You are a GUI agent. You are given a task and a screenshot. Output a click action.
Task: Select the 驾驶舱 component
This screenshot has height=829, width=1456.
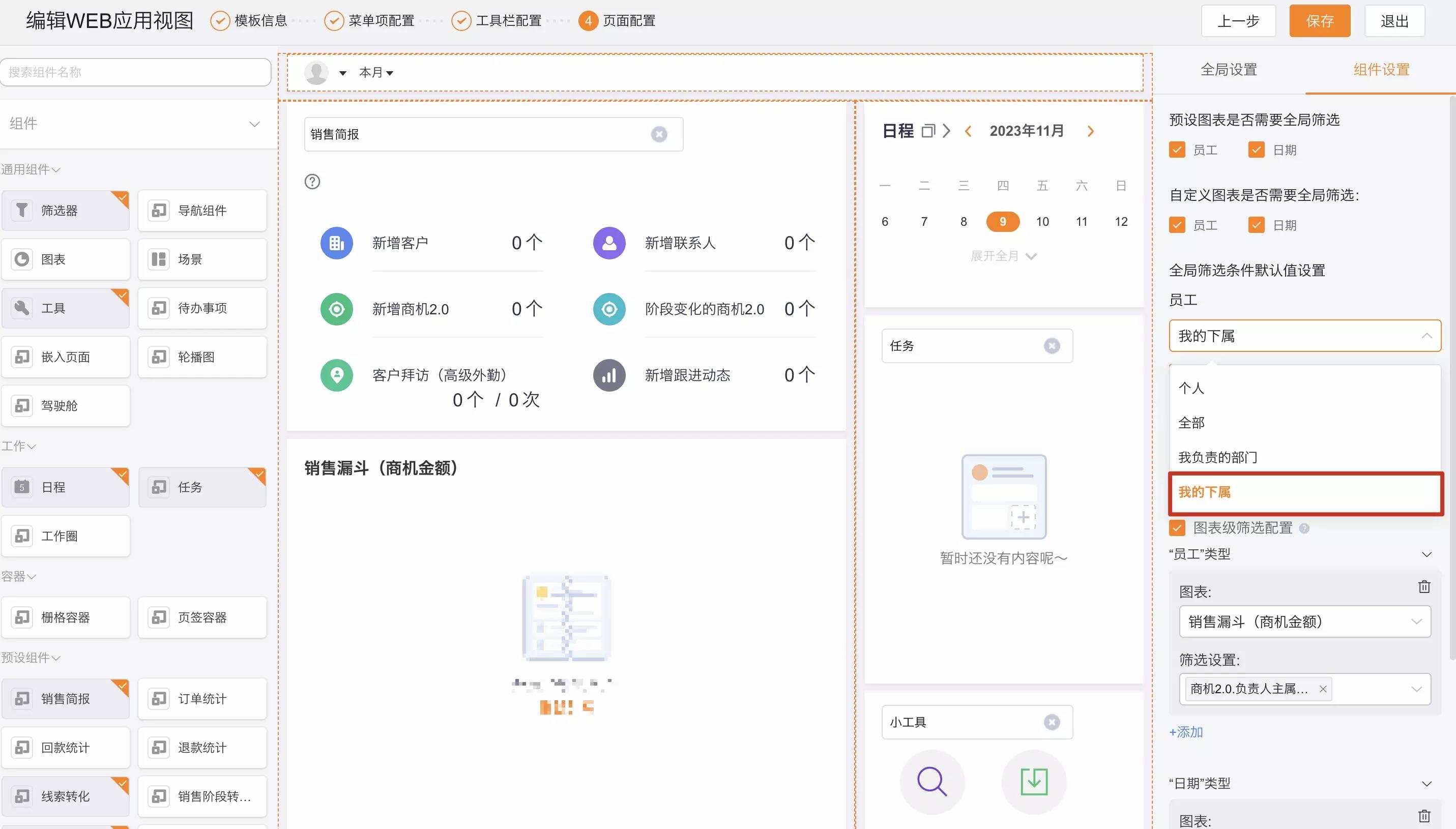tap(66, 405)
